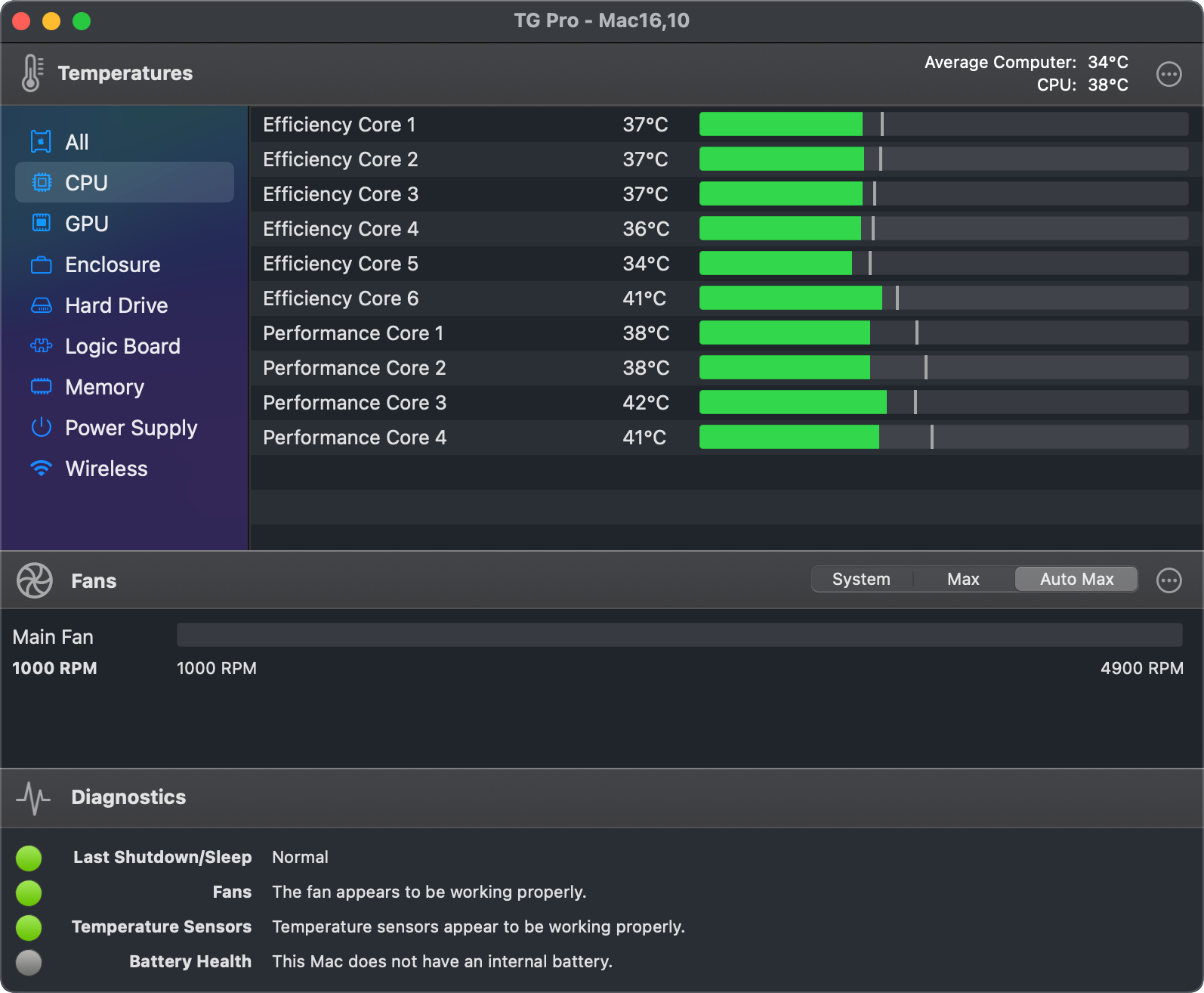Viewport: 1204px width, 993px height.
Task: Click the Enclosure icon in sidebar
Action: tap(42, 264)
